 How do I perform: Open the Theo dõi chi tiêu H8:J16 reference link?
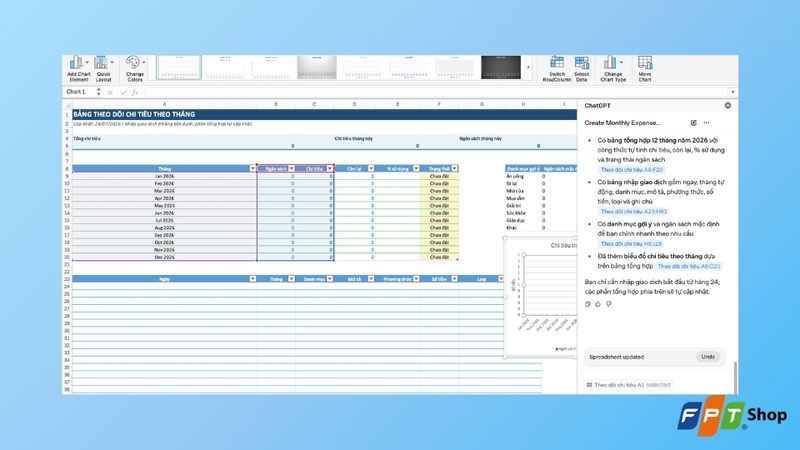pos(631,244)
